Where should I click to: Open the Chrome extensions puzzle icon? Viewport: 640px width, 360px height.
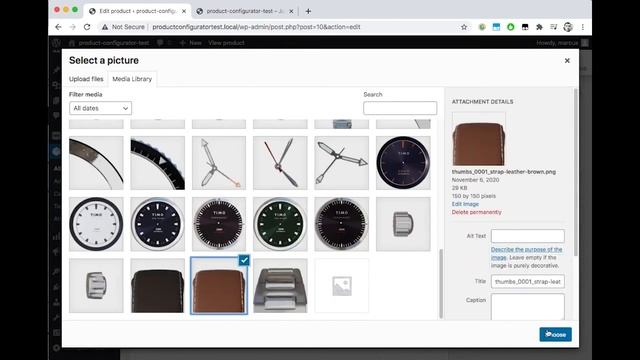tap(539, 27)
